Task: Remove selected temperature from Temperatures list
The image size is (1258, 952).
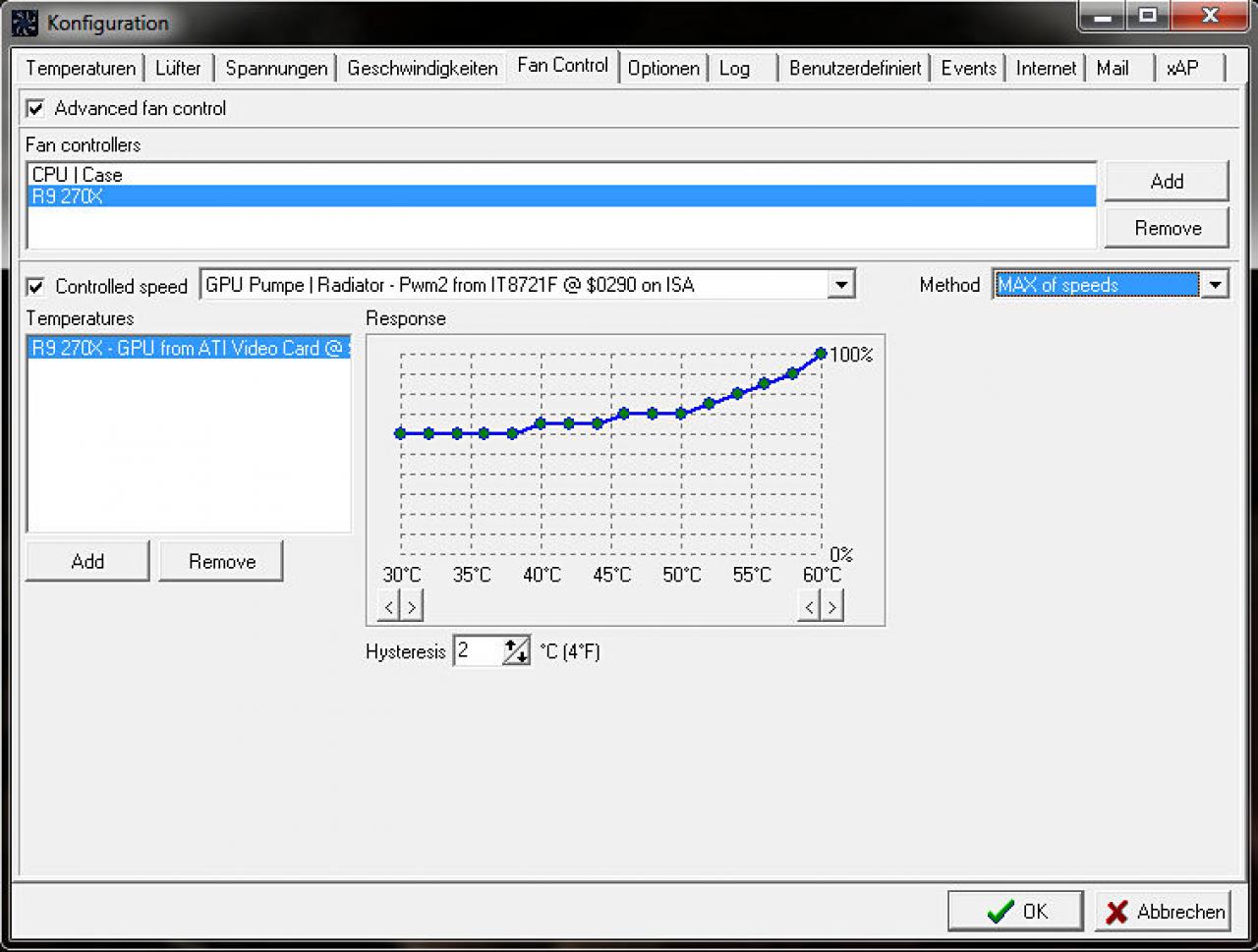Action: point(221,561)
